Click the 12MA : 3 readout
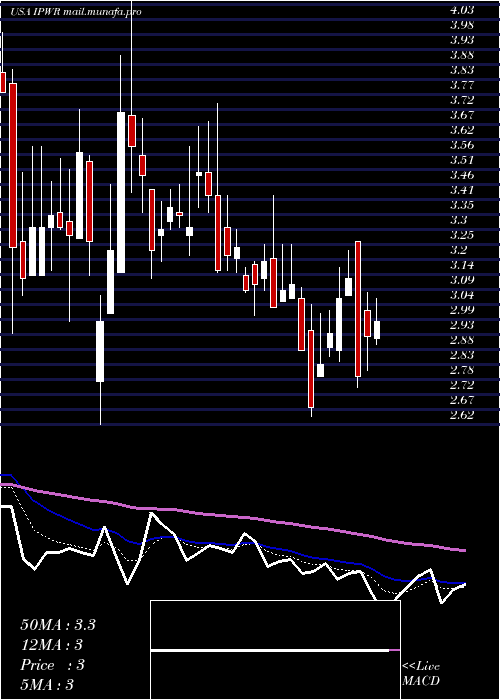This screenshot has height=700, width=500. tap(52, 645)
